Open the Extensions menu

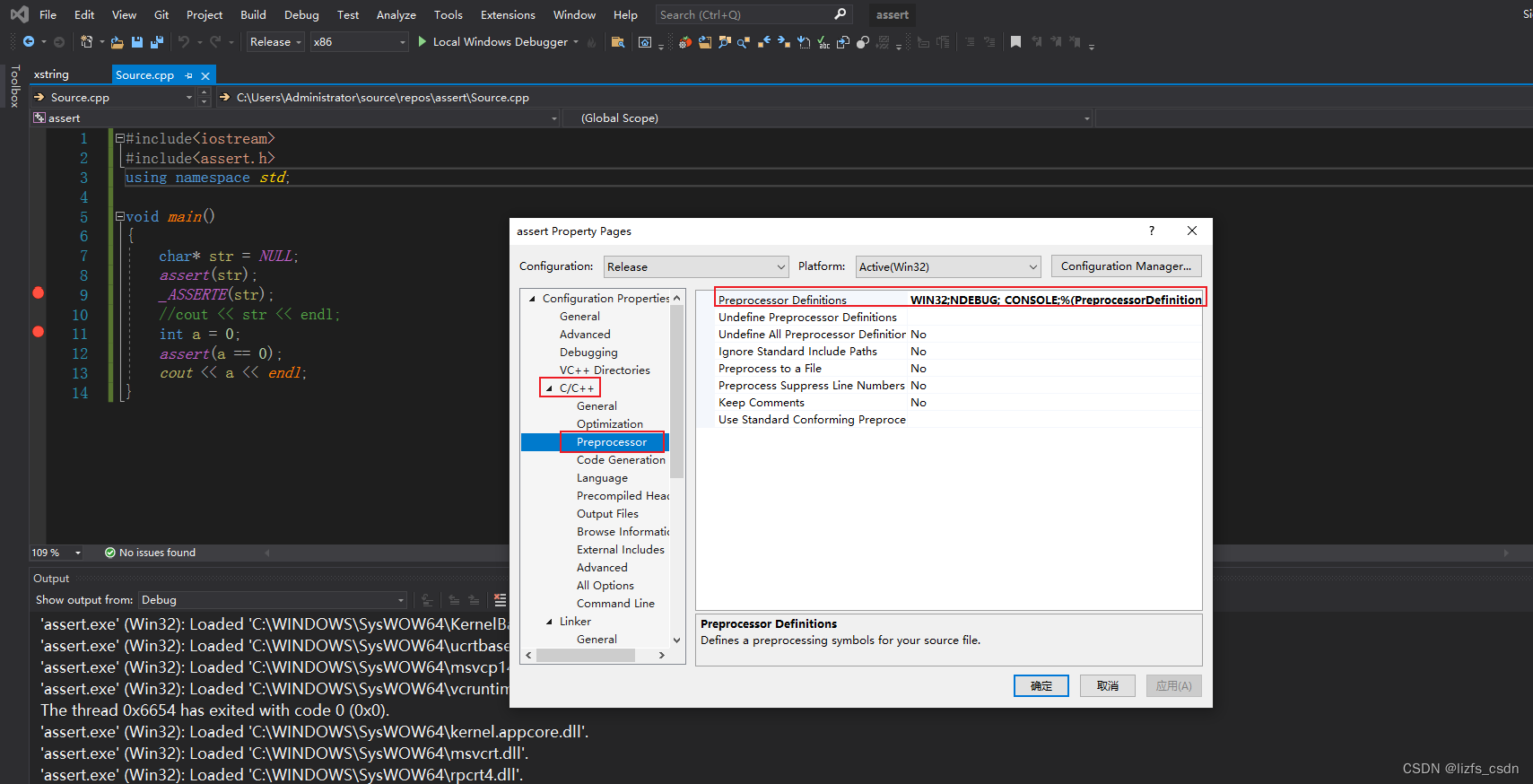(508, 14)
